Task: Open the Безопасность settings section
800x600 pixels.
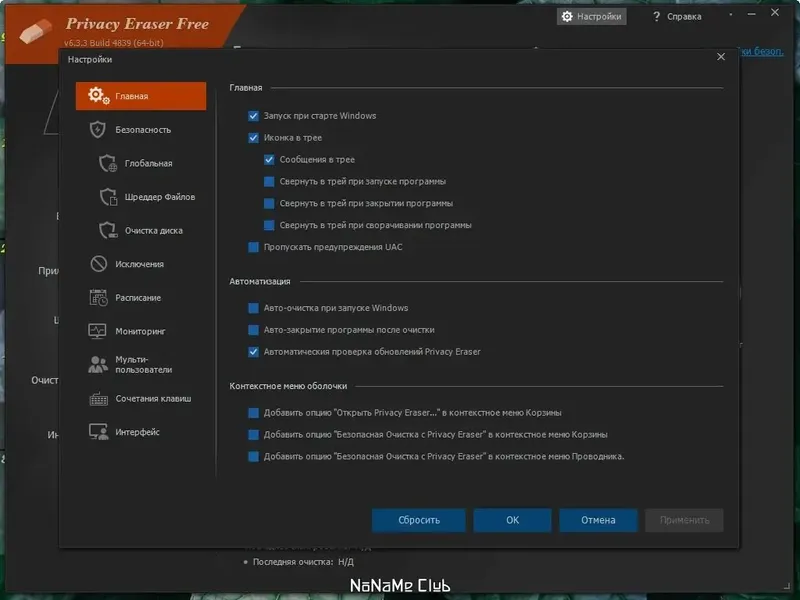Action: (x=141, y=130)
